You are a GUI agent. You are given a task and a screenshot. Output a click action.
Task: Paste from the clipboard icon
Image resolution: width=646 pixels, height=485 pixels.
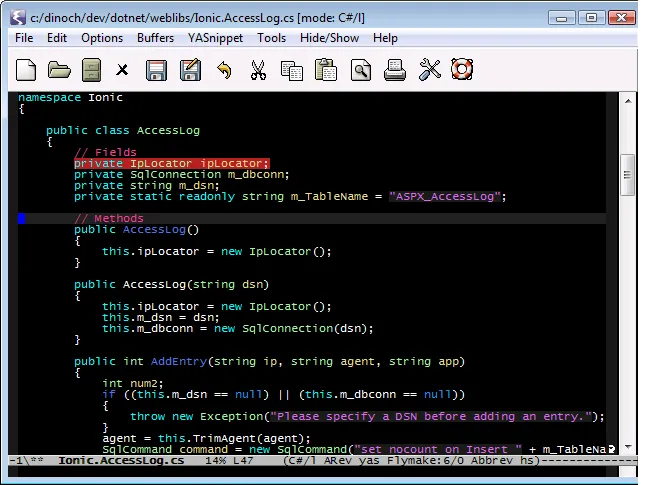click(325, 70)
